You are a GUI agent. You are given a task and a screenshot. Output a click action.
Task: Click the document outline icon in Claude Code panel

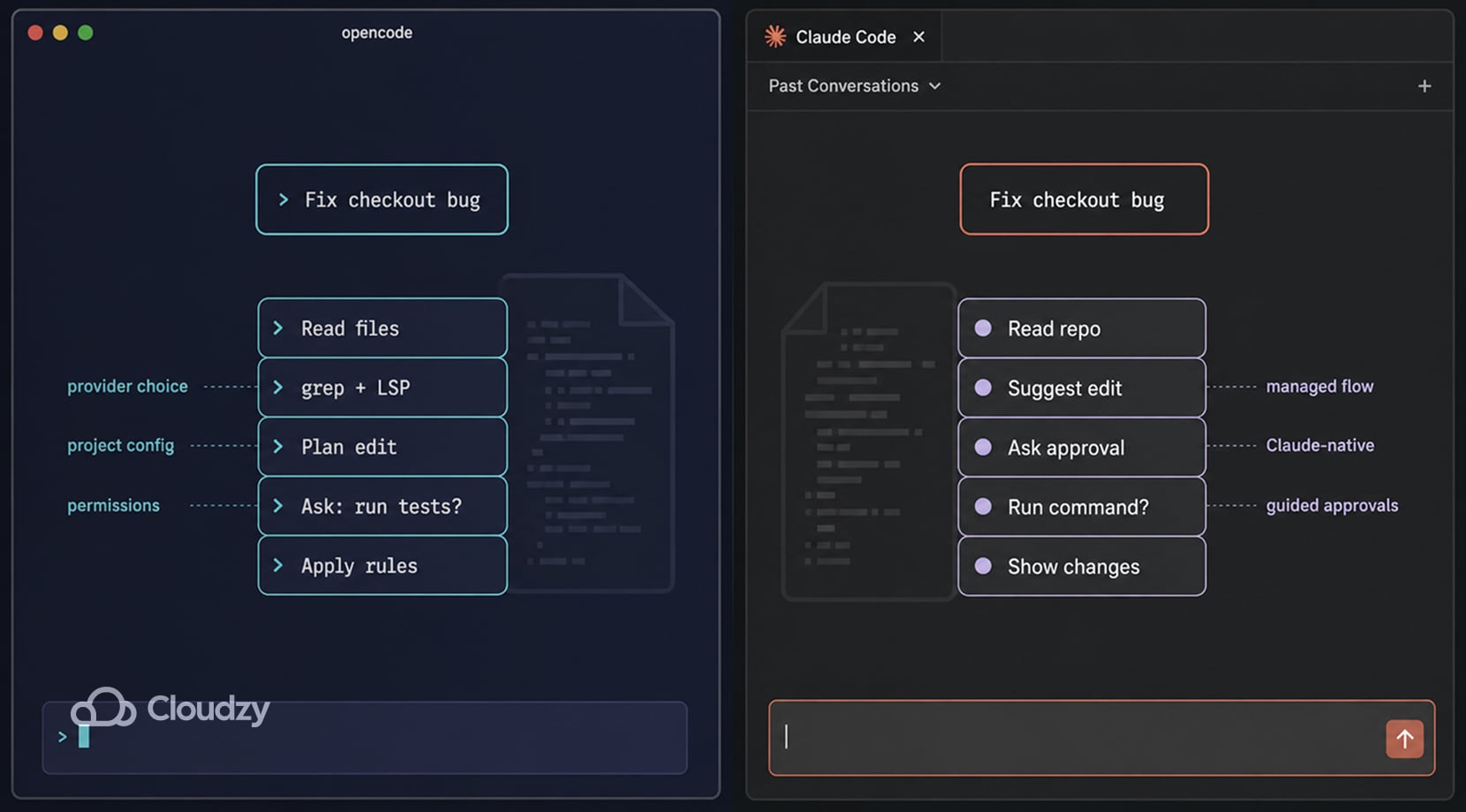click(865, 437)
